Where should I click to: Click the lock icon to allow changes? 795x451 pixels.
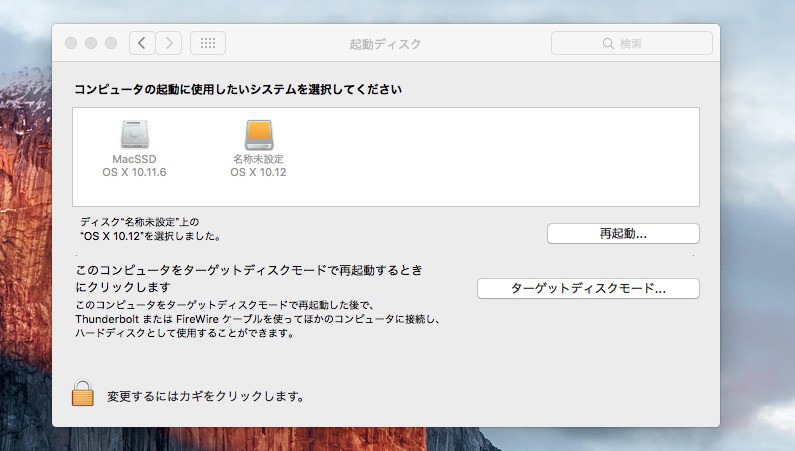(x=83, y=393)
